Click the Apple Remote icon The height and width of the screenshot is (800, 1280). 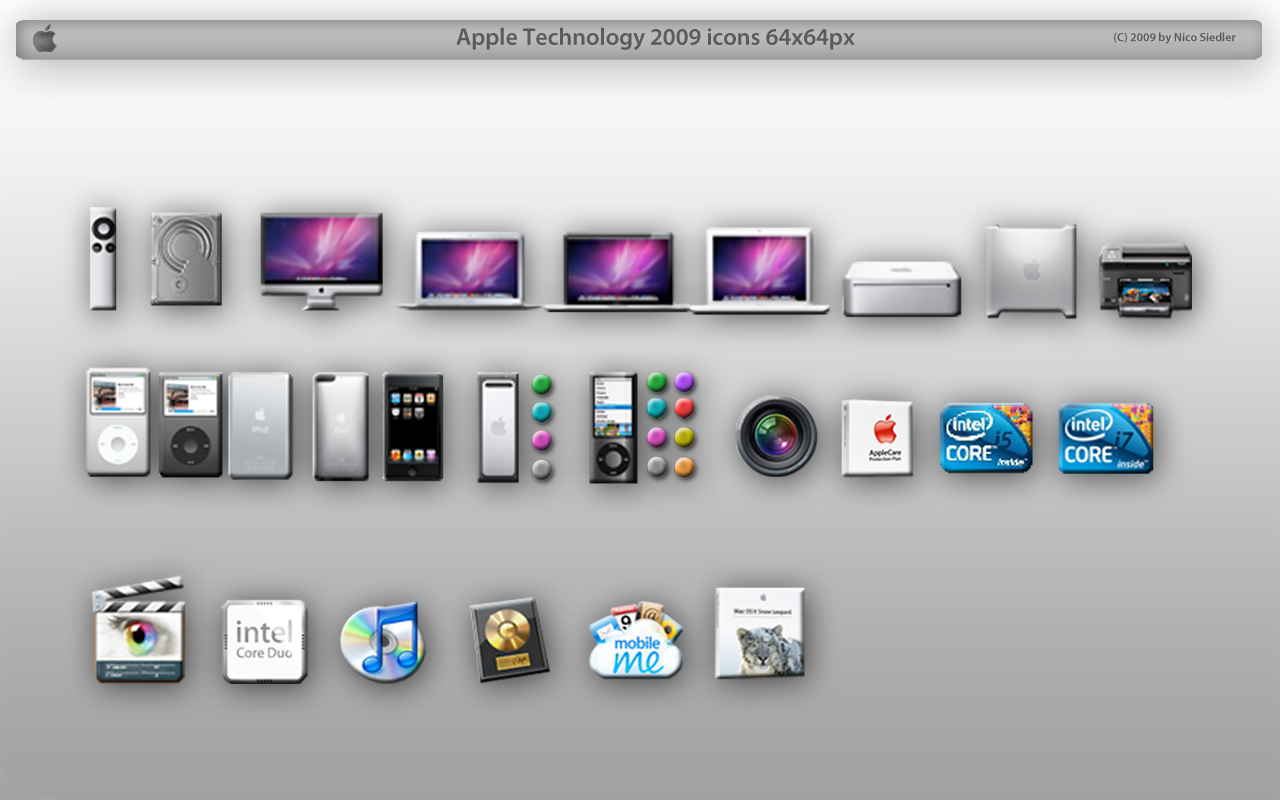(x=102, y=260)
